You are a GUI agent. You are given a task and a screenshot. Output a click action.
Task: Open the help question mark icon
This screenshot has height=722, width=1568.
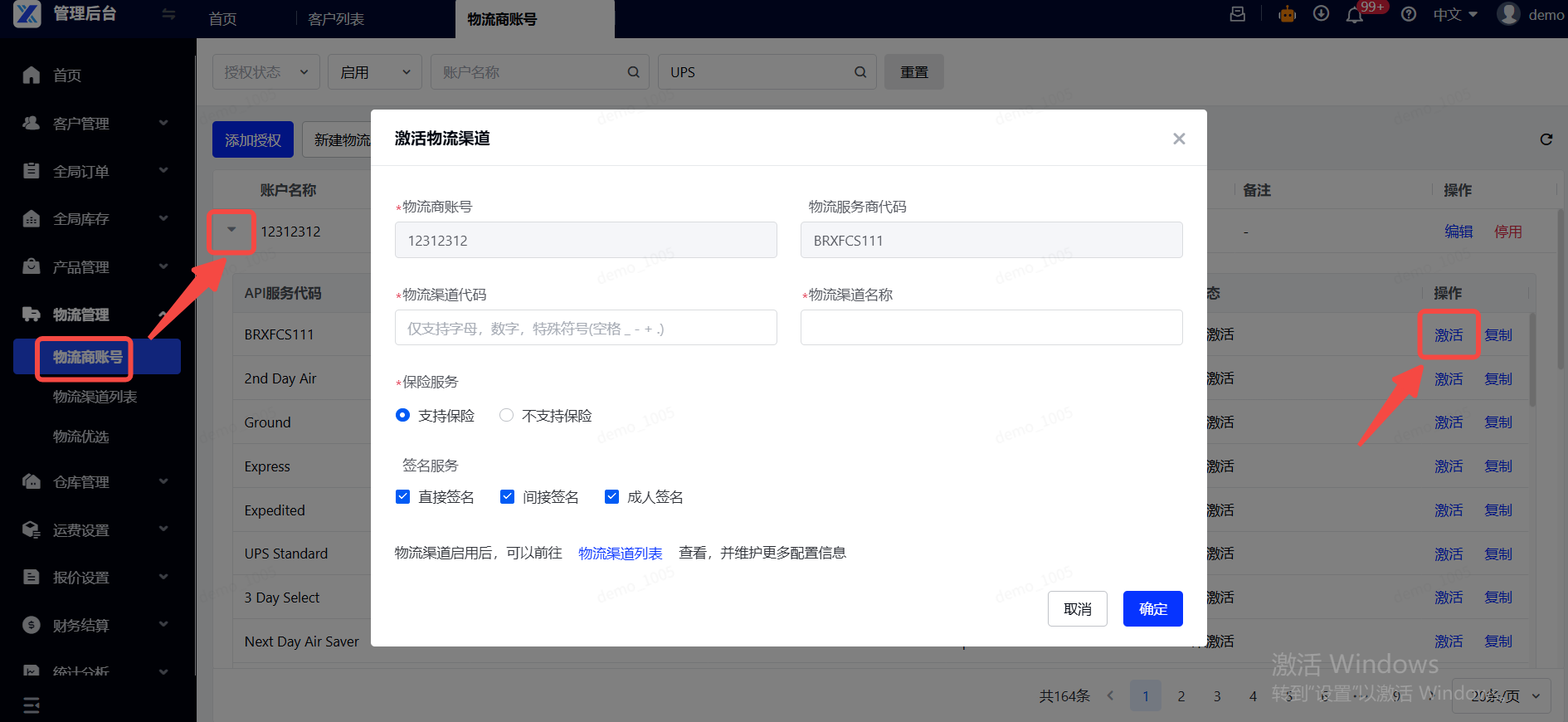pos(1409,14)
